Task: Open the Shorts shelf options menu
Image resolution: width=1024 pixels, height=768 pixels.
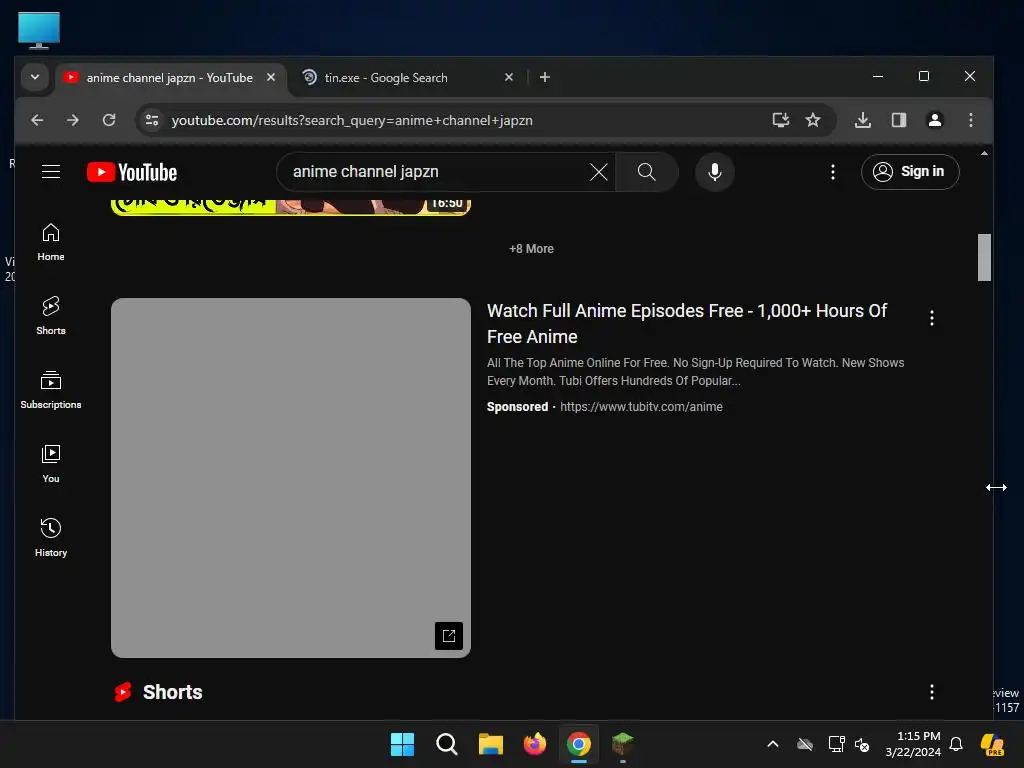Action: [x=931, y=692]
